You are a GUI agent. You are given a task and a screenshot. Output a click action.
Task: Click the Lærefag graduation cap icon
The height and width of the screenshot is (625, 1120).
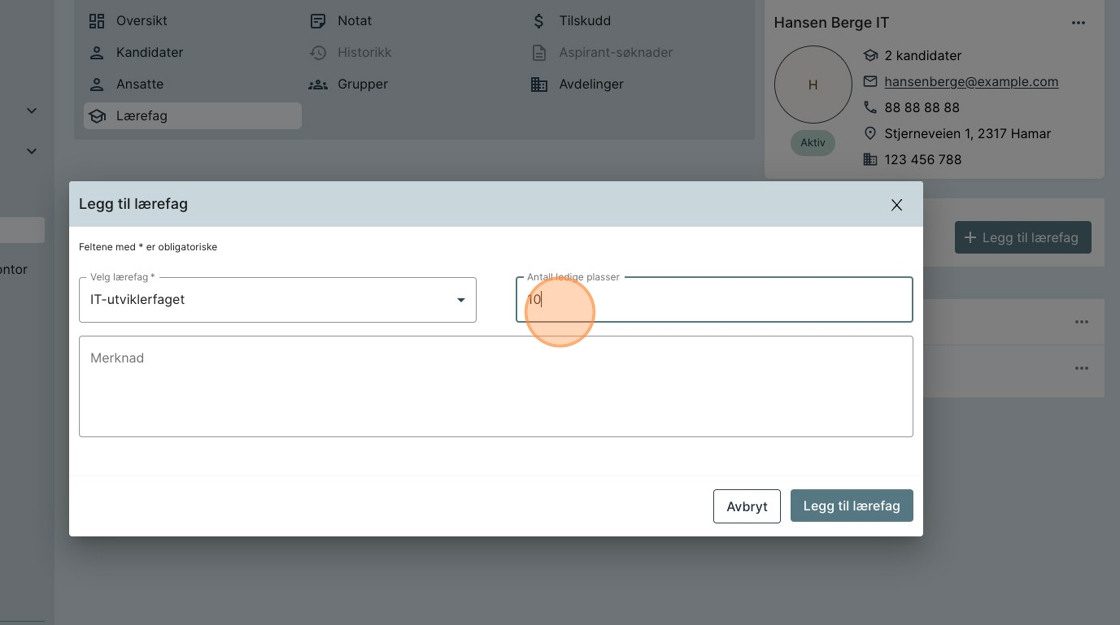coord(97,116)
